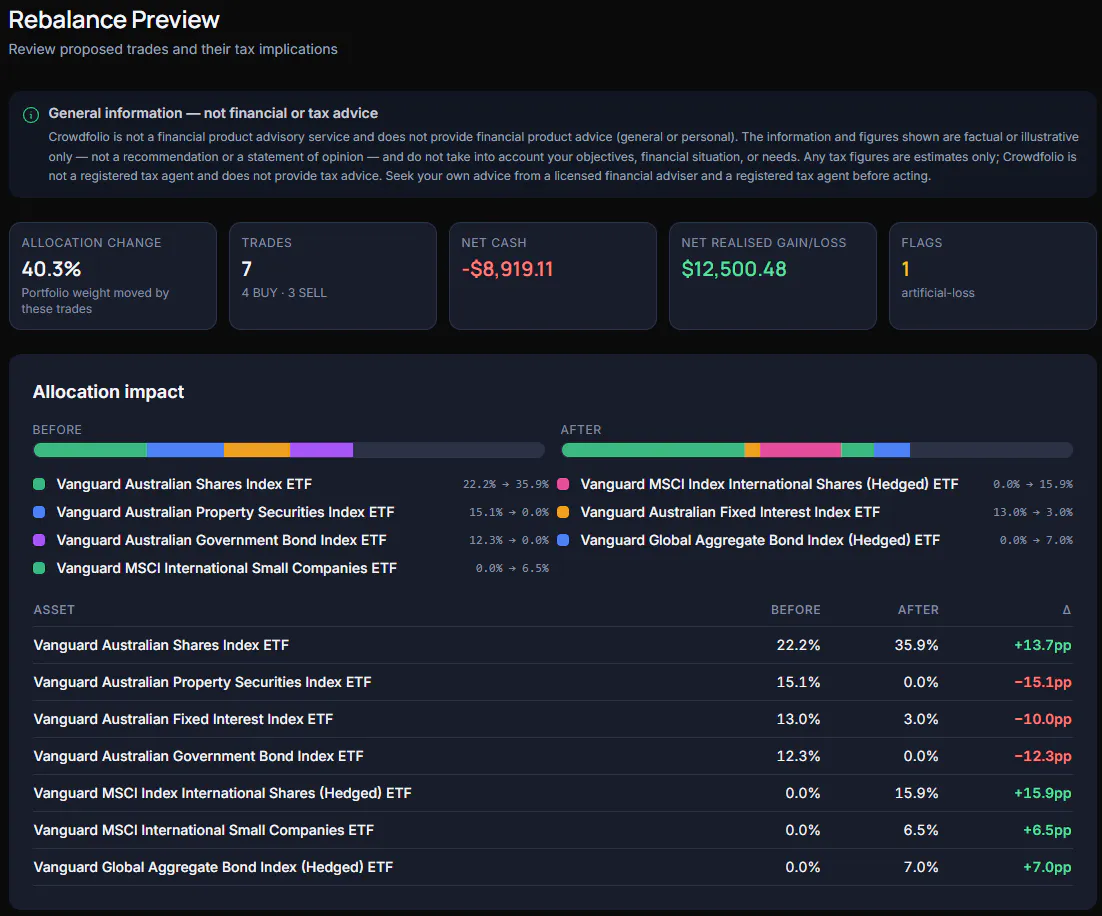Click the info icon beside General information
Screen dimensions: 1102x916
[31, 115]
